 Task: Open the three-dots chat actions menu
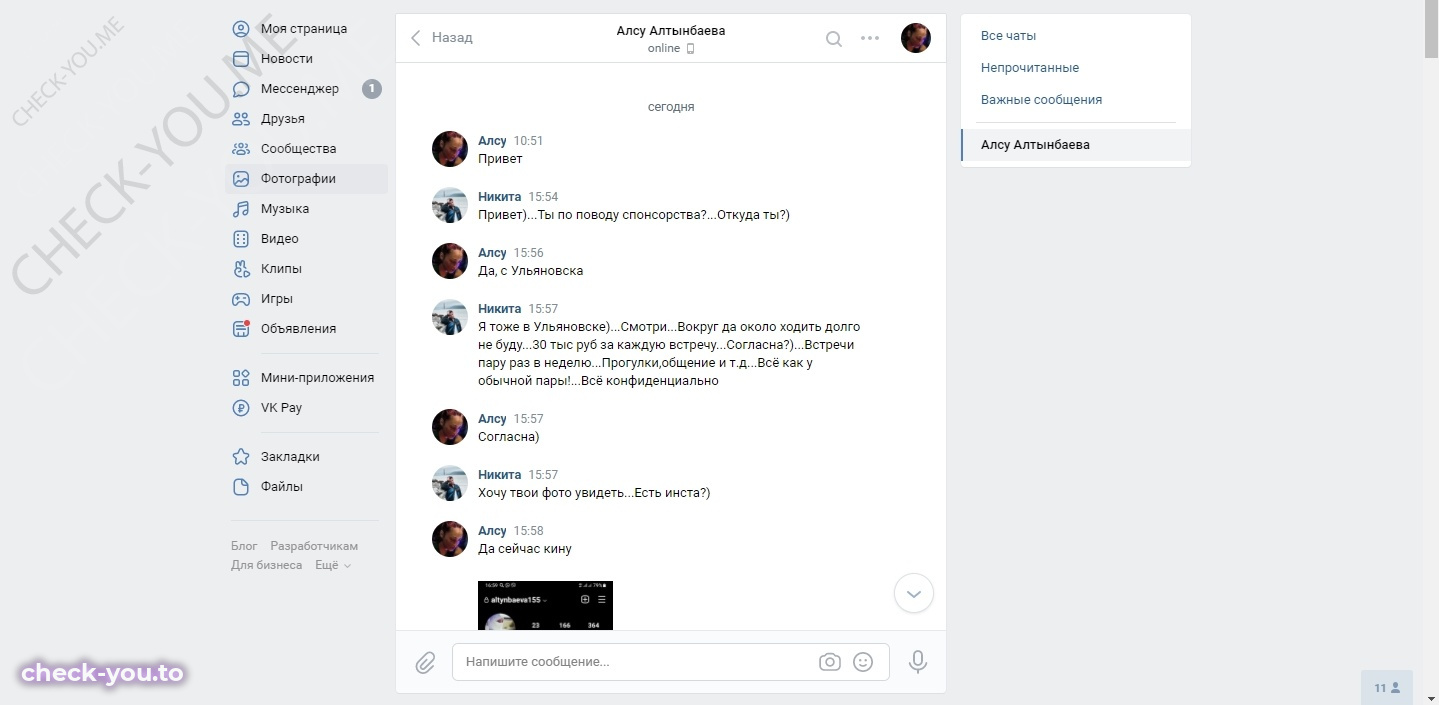point(870,39)
